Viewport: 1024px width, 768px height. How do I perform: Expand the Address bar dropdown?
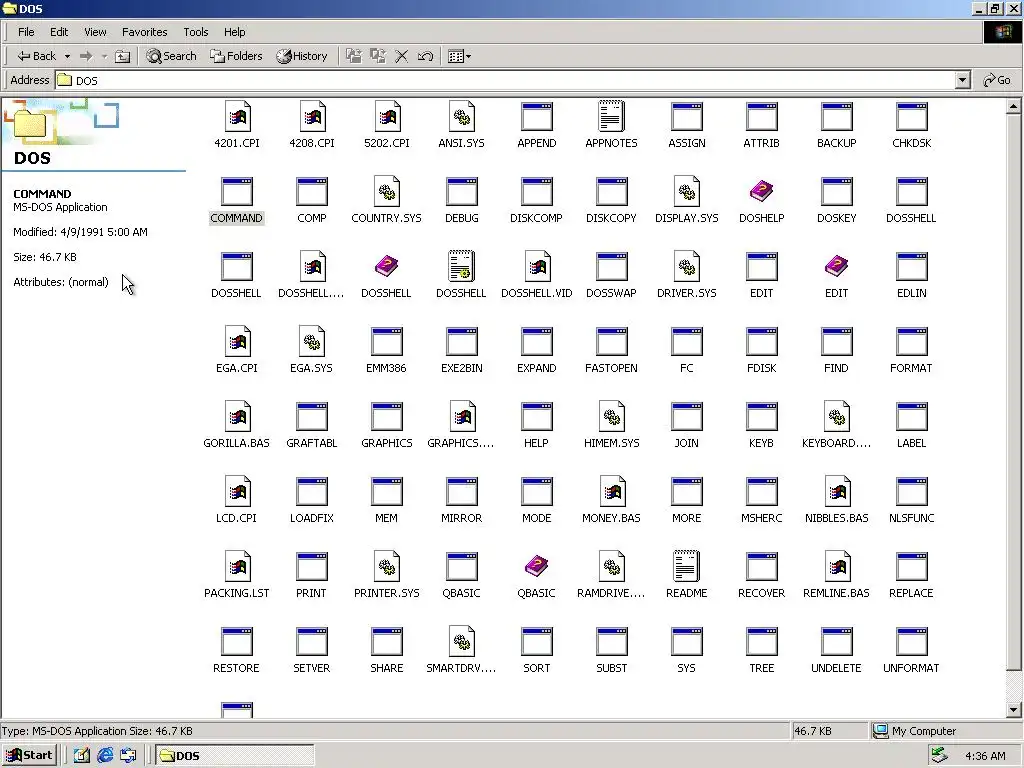(962, 80)
